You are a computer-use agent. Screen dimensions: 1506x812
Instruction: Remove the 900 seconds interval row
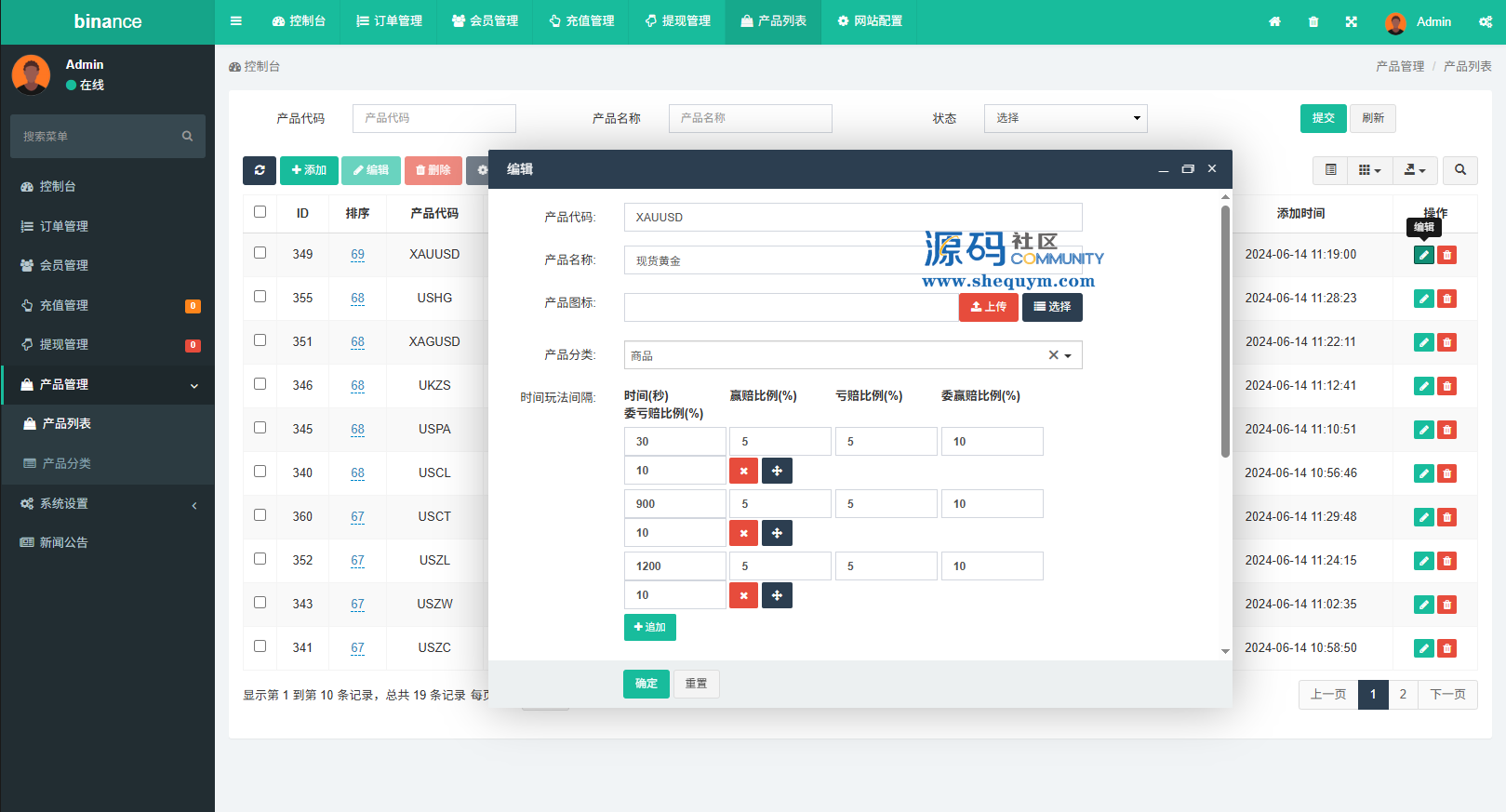pyautogui.click(x=743, y=533)
